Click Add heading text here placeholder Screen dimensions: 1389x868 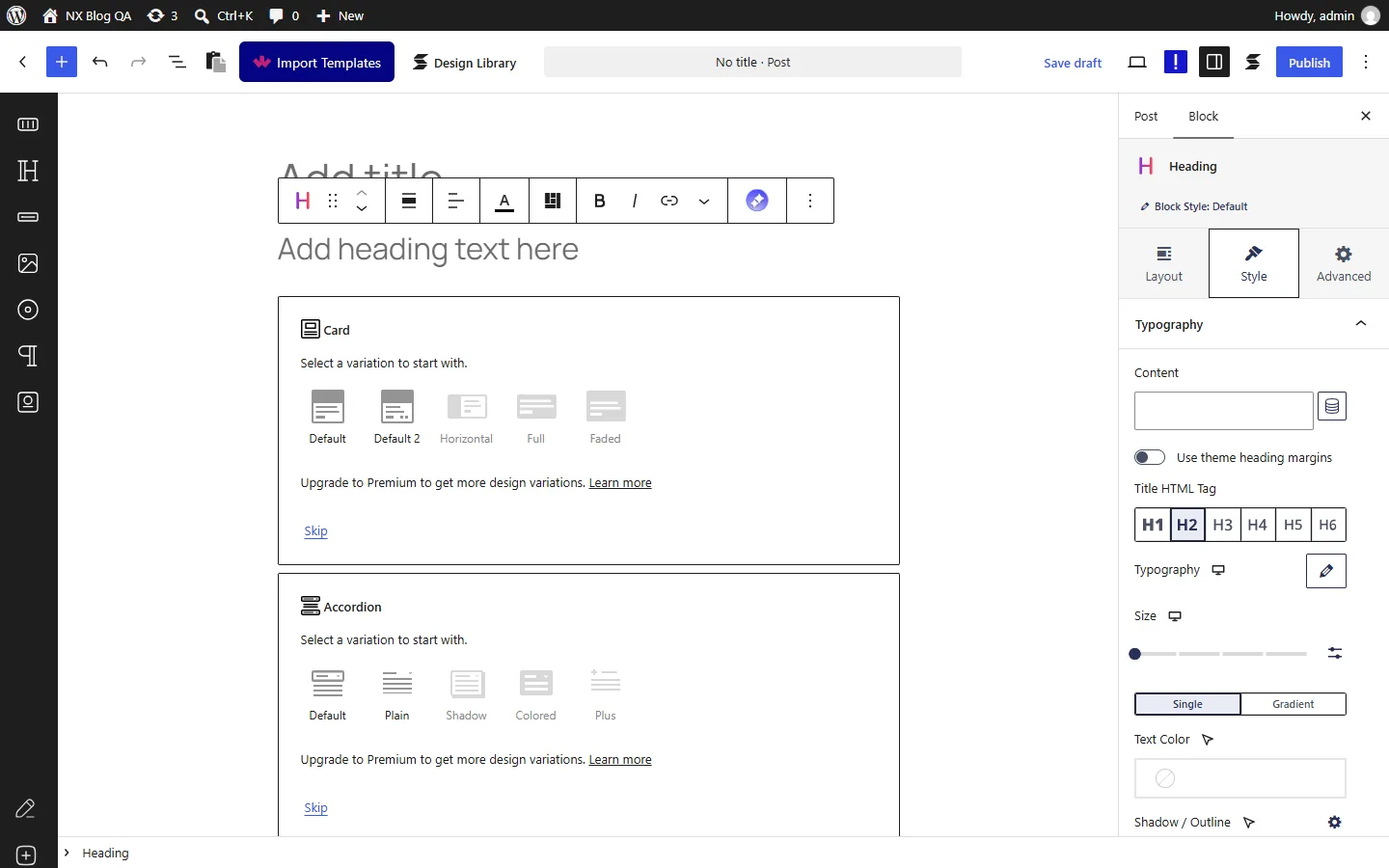[428, 250]
